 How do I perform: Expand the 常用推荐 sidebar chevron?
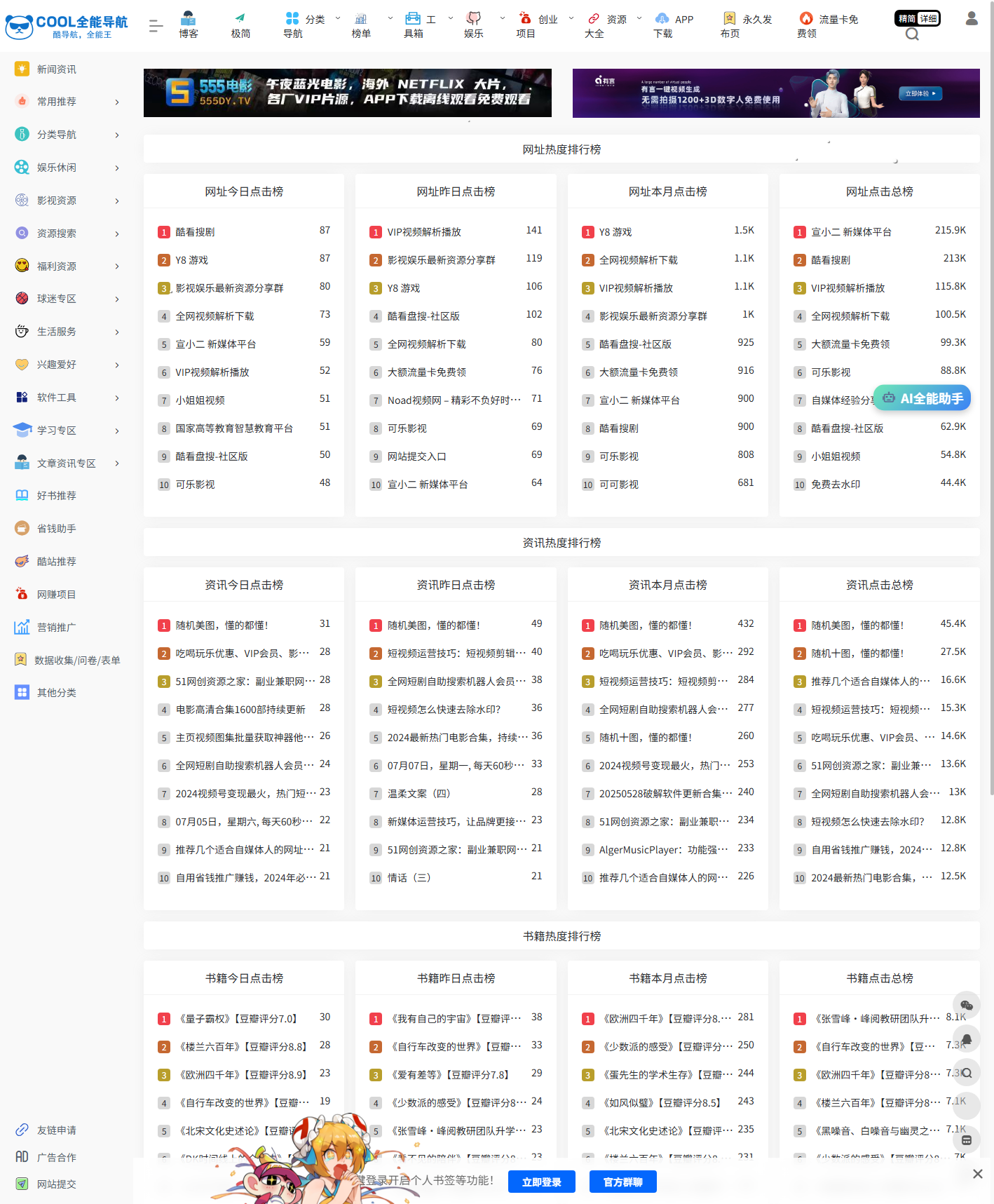pos(117,102)
